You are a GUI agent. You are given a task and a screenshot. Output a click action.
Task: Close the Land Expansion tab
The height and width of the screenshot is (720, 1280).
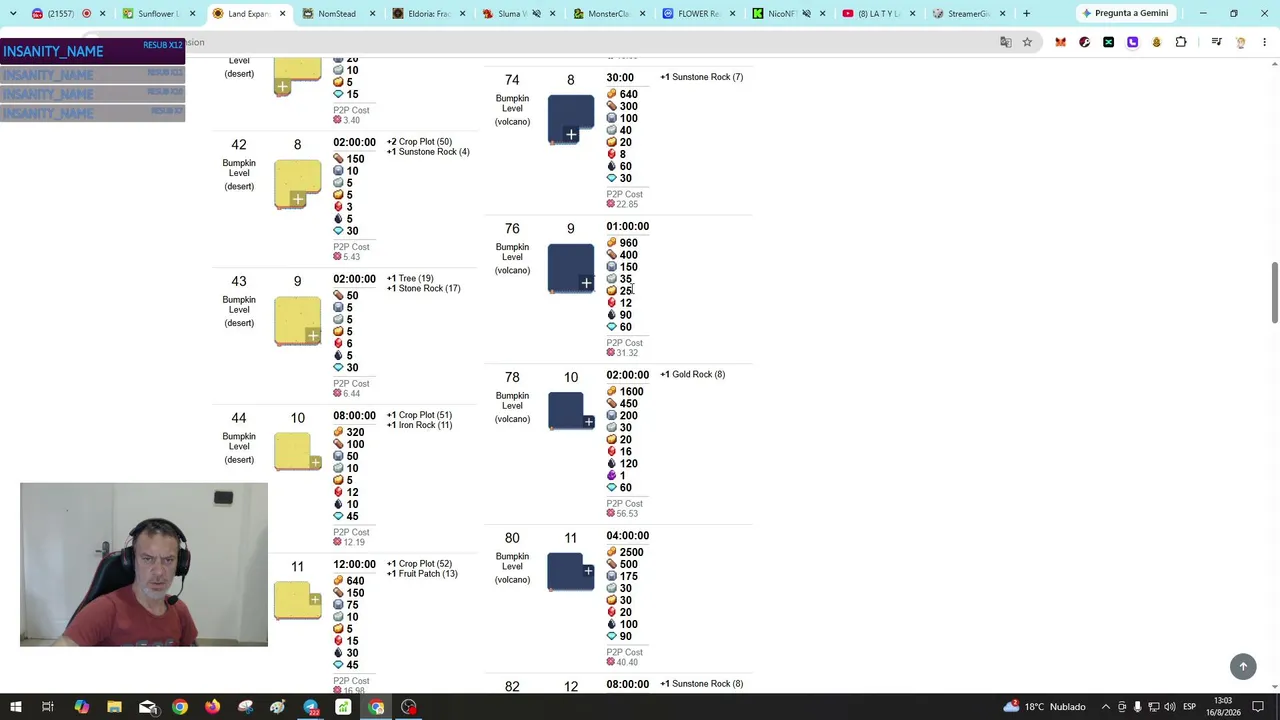pyautogui.click(x=282, y=13)
